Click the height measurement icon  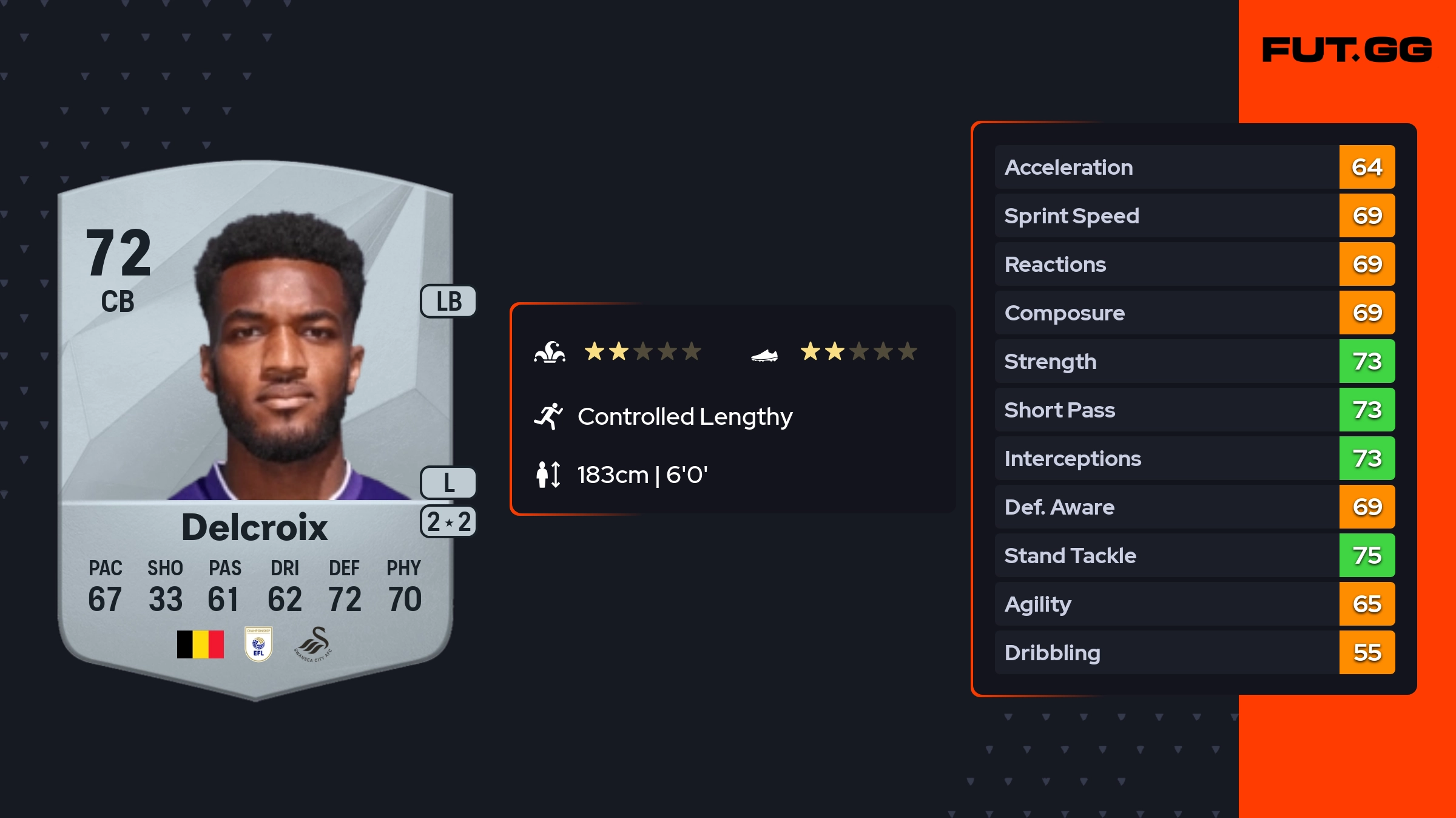point(548,475)
